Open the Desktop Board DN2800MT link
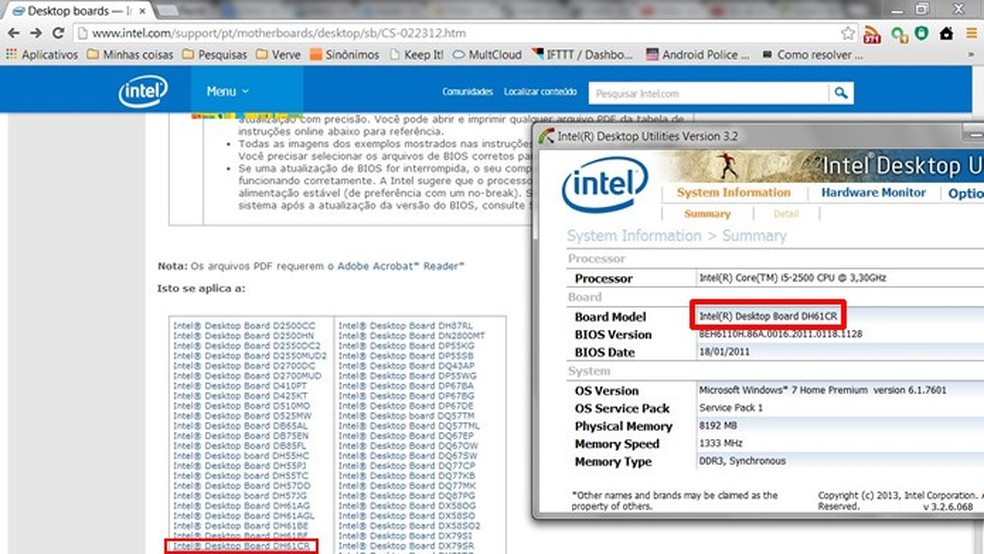The image size is (984, 554). coord(412,336)
